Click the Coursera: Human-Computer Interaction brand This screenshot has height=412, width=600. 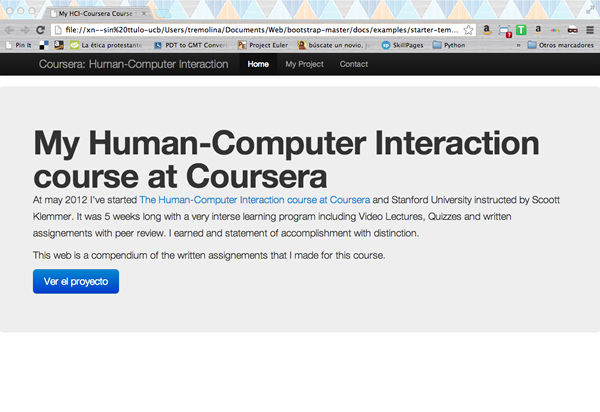click(134, 64)
